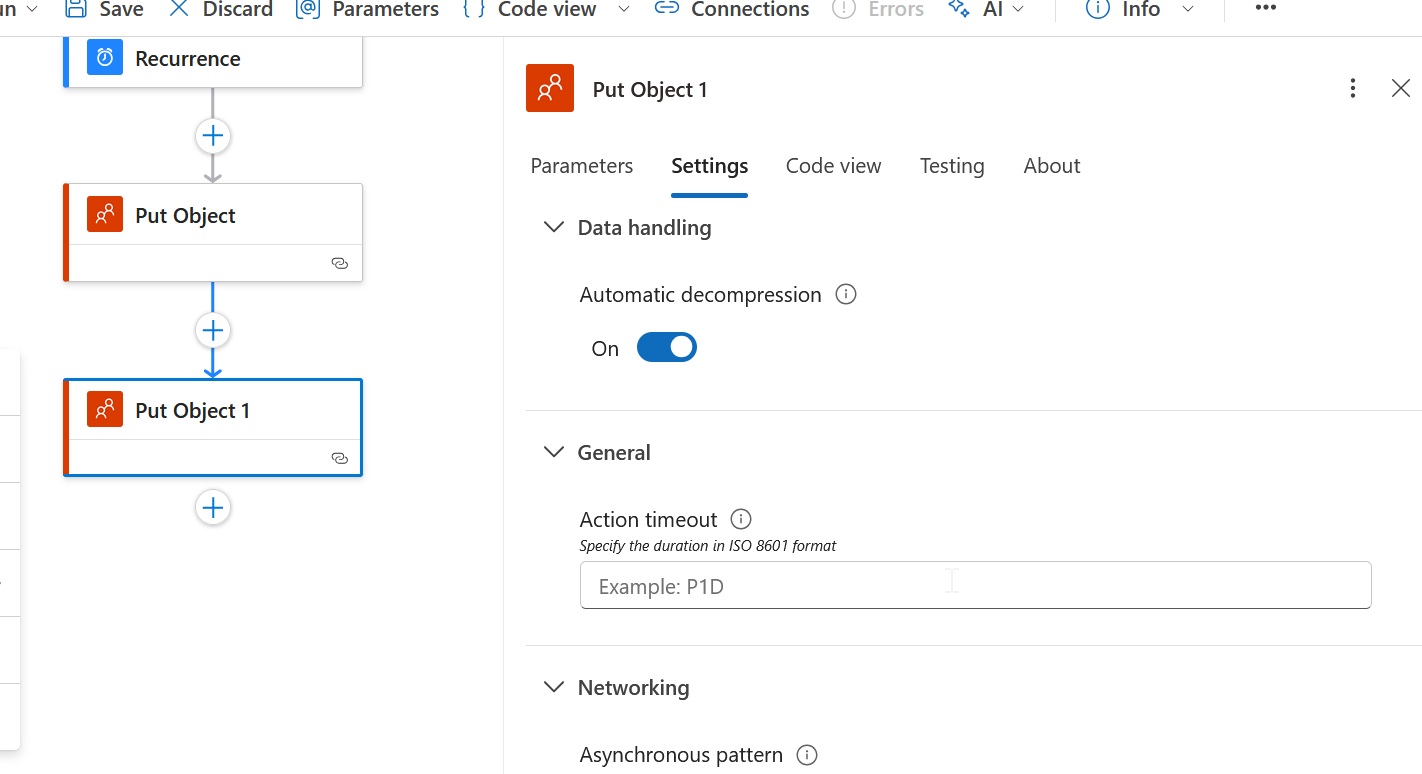
Task: Click the Discard icon
Action: click(x=178, y=10)
